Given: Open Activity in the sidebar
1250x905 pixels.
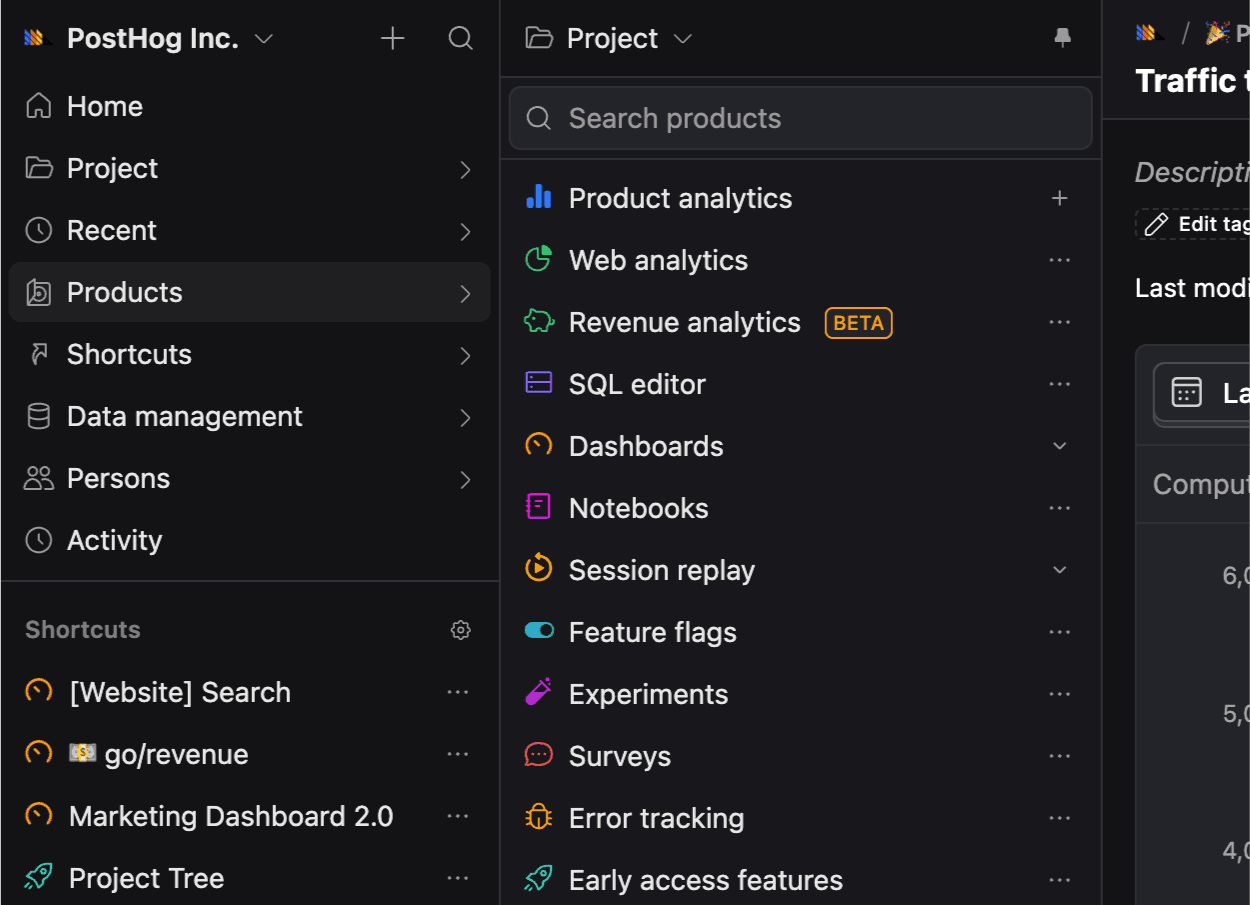Looking at the screenshot, I should coord(249,540).
